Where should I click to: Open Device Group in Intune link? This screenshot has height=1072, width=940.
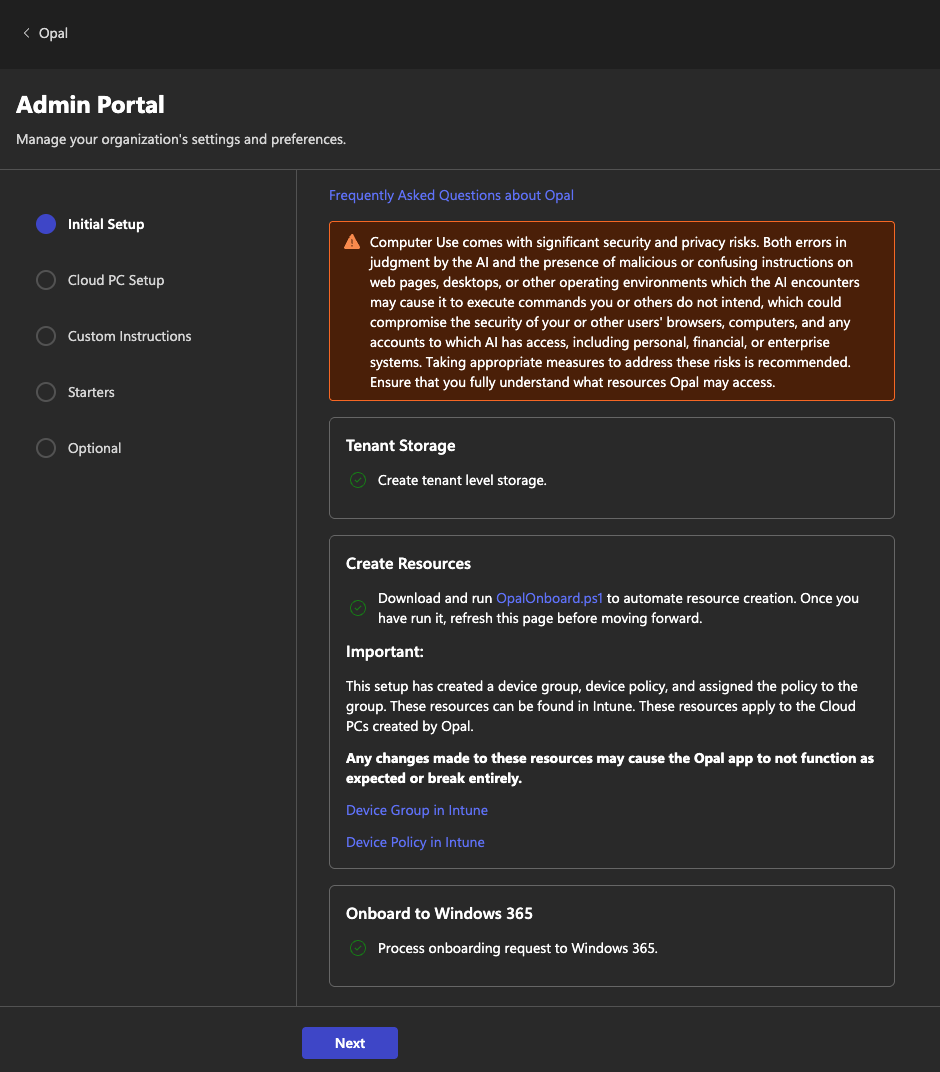pyautogui.click(x=417, y=810)
